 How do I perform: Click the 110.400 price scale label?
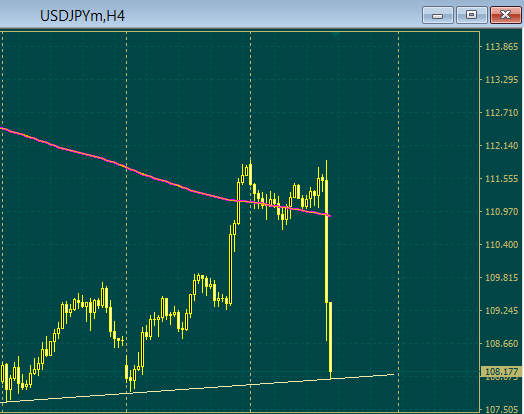501,245
